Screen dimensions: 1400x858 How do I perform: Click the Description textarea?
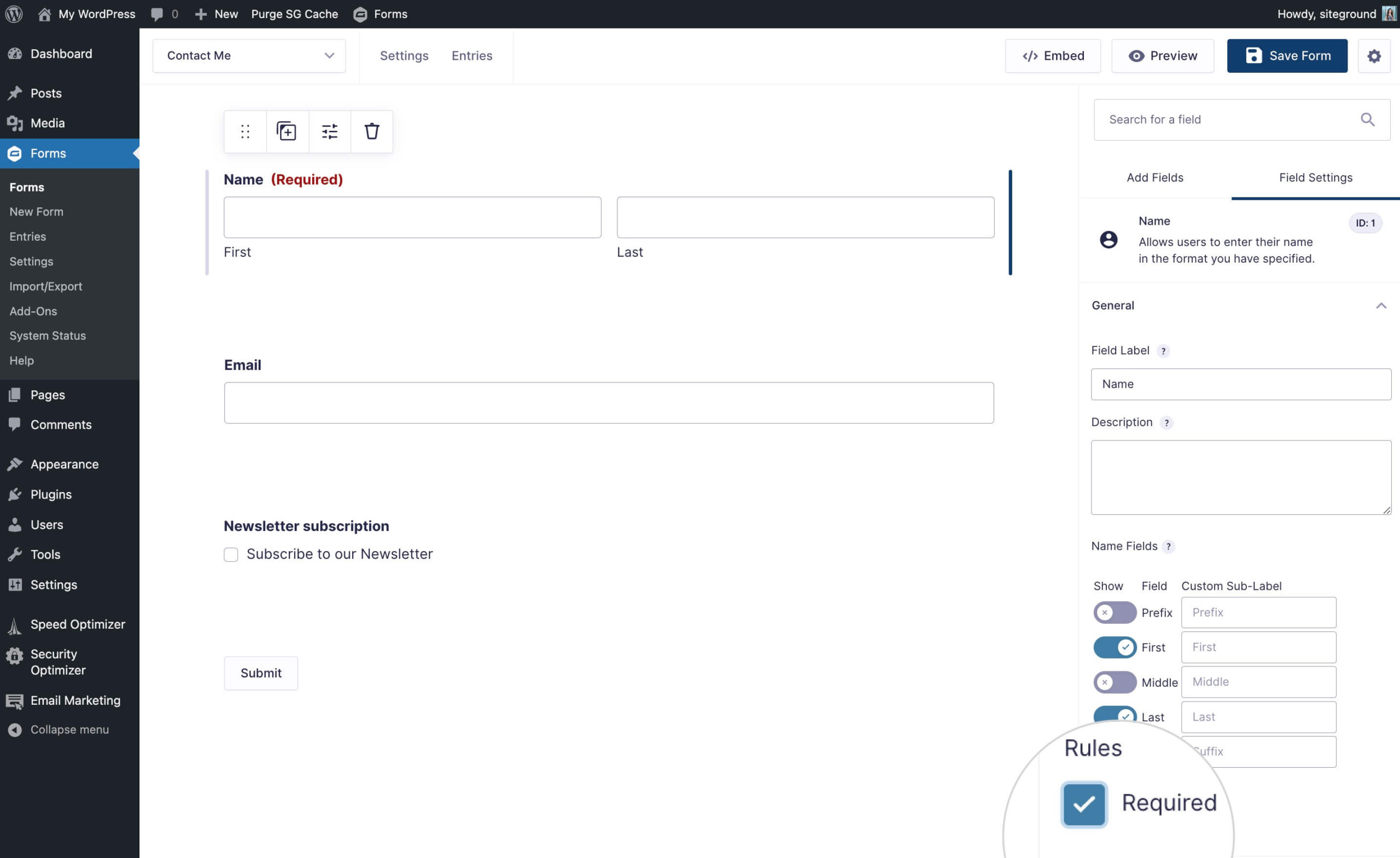coord(1241,477)
